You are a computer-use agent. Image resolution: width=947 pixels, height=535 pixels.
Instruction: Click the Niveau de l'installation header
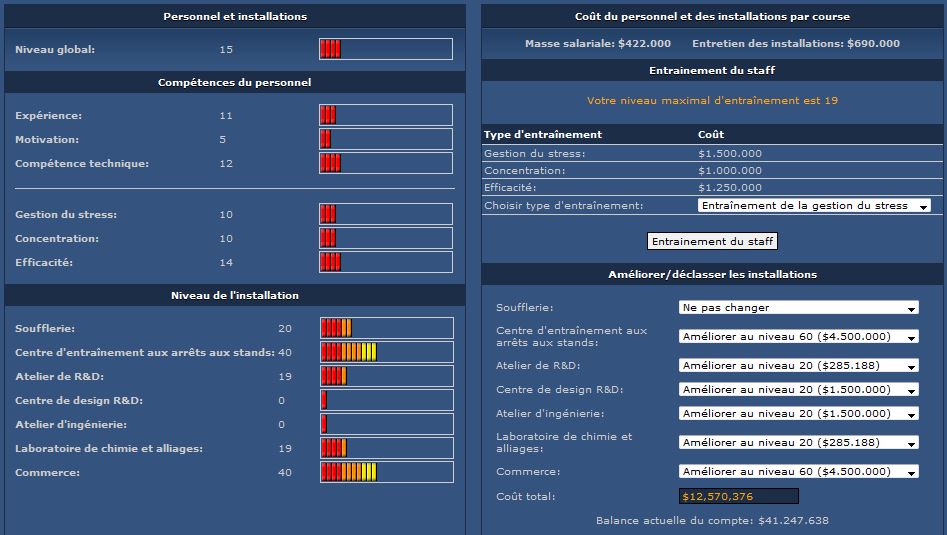pos(234,295)
